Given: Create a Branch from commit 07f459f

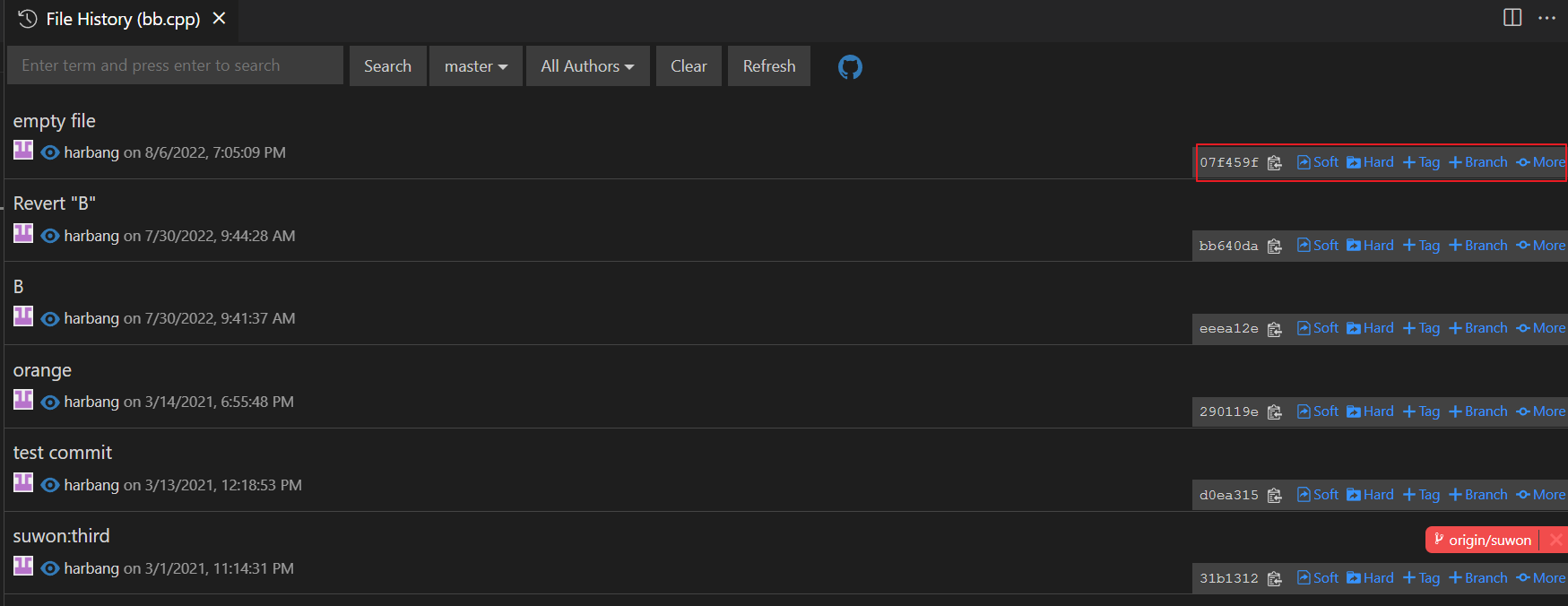Looking at the screenshot, I should [1477, 162].
